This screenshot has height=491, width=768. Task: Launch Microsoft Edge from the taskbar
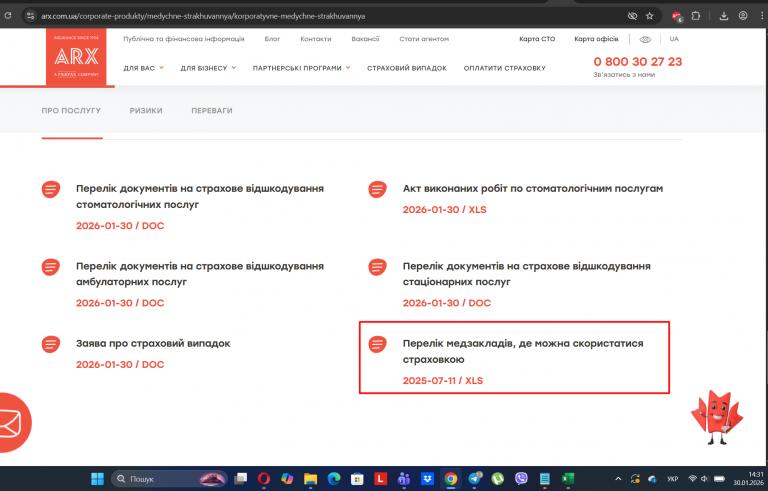click(x=334, y=479)
